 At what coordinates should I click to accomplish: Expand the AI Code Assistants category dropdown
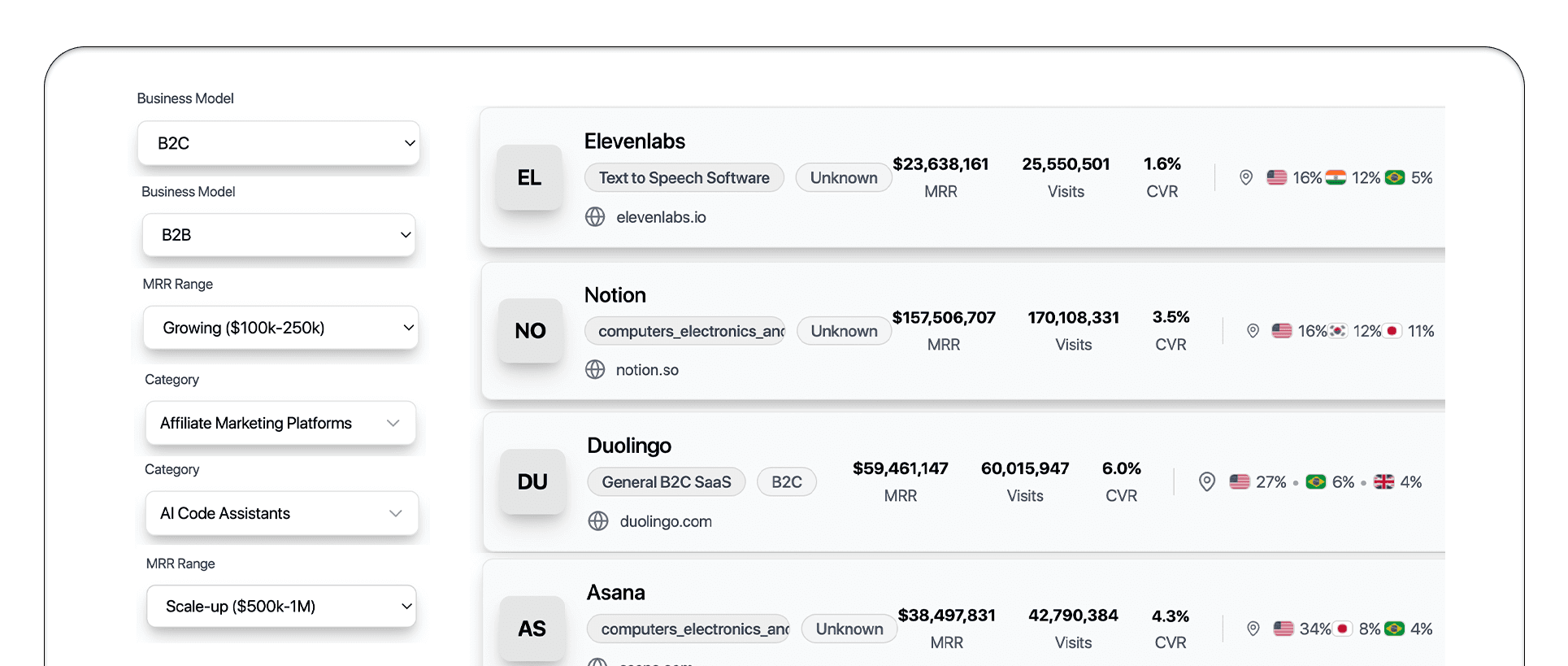coord(281,513)
